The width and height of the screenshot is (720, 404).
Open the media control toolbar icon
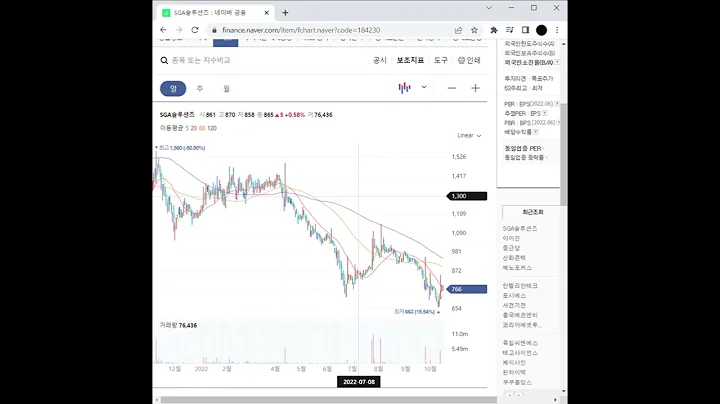click(x=510, y=30)
